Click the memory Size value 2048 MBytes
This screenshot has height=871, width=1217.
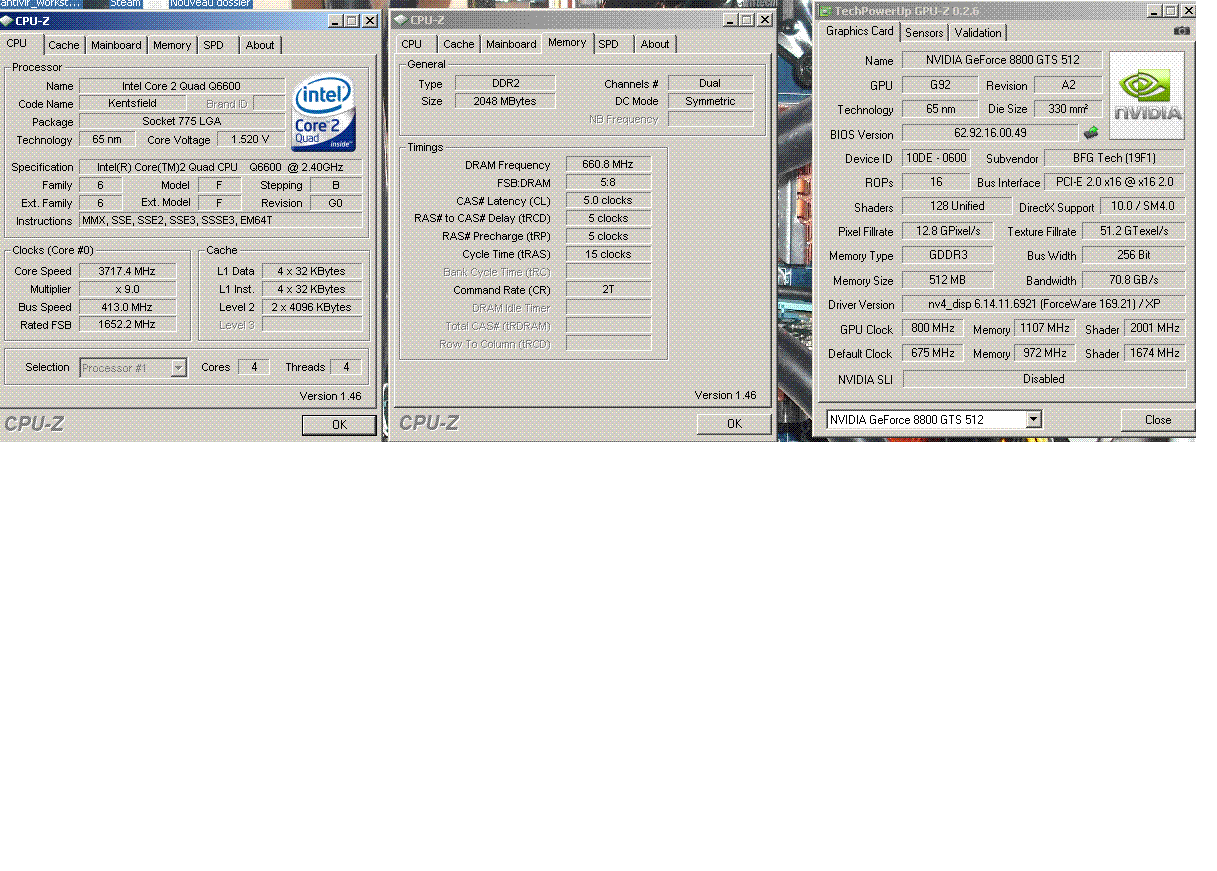(505, 101)
